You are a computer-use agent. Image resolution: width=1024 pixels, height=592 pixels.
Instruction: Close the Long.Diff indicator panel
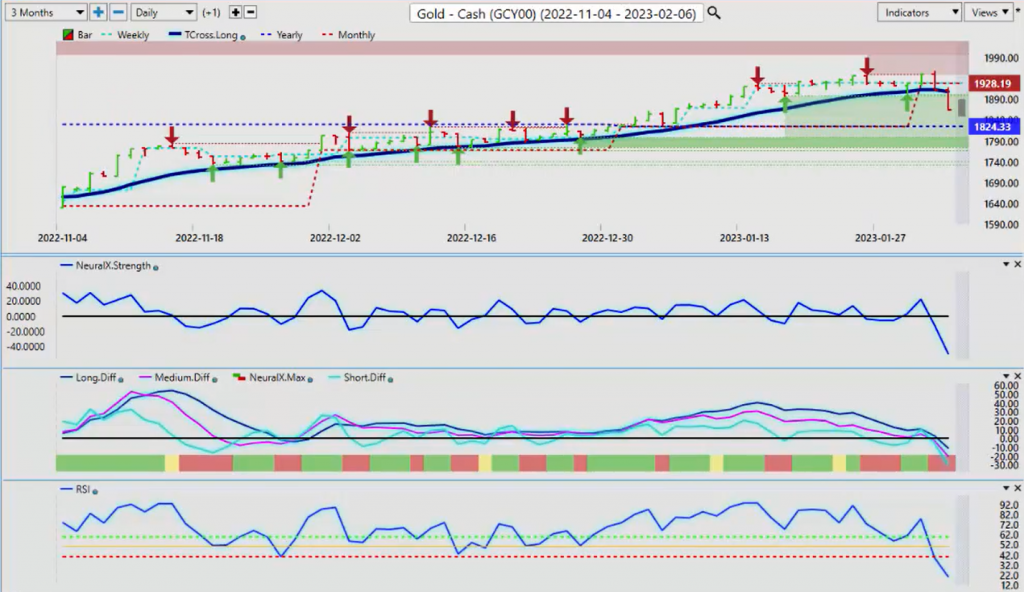tap(1017, 376)
